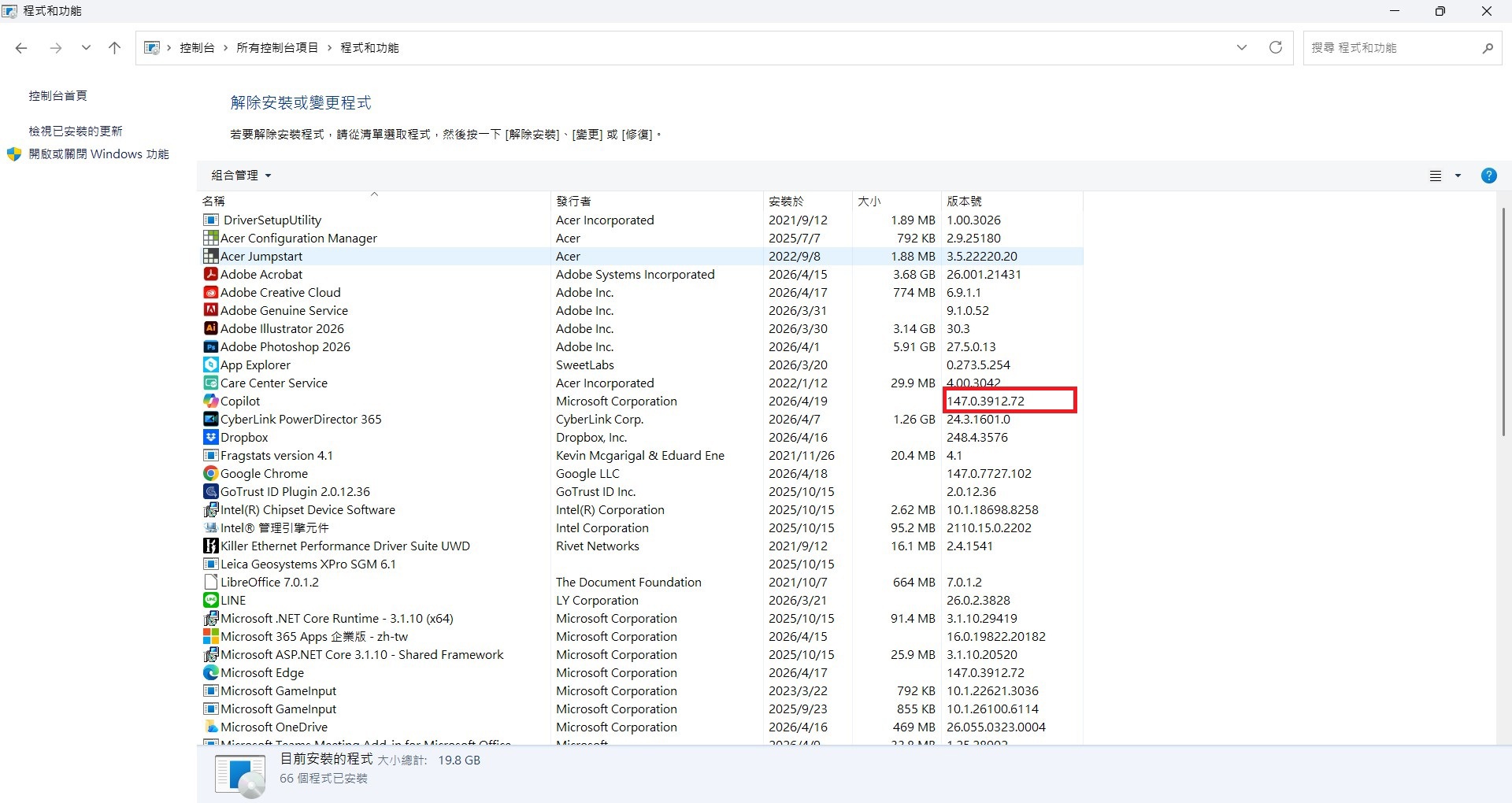This screenshot has width=1512, height=803.
Task: Click the Microsoft Edge icon
Action: tap(210, 672)
